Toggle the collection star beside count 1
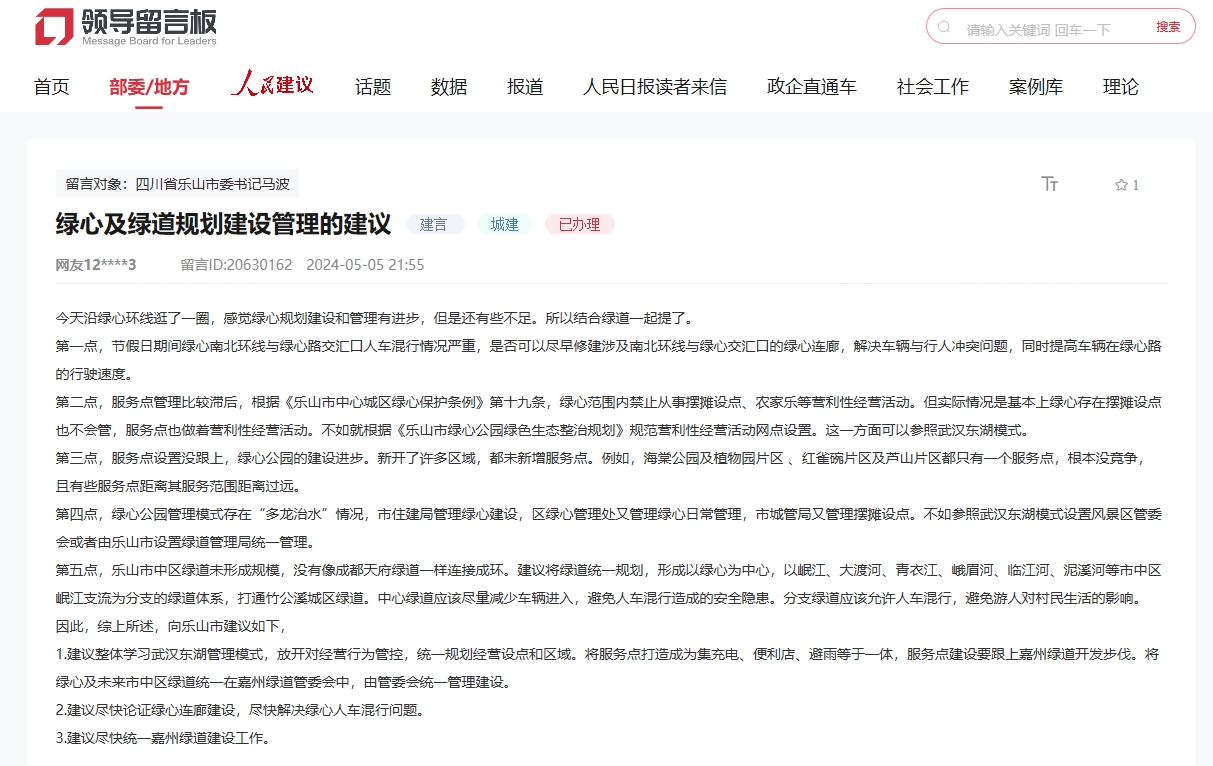1213x766 pixels. (x=1120, y=184)
